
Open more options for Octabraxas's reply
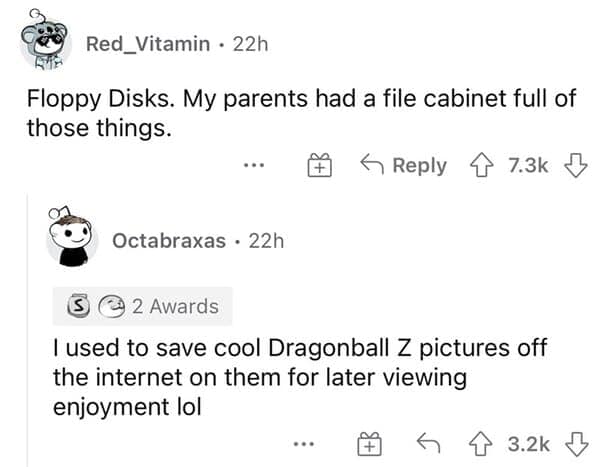tap(308, 439)
